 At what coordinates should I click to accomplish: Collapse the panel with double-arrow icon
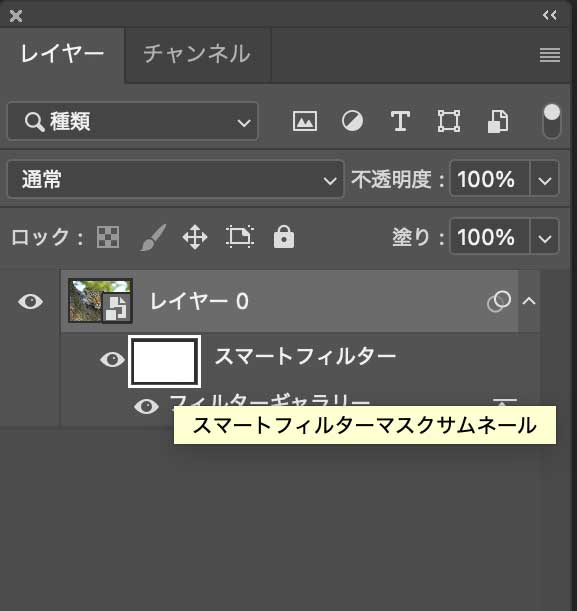550,15
